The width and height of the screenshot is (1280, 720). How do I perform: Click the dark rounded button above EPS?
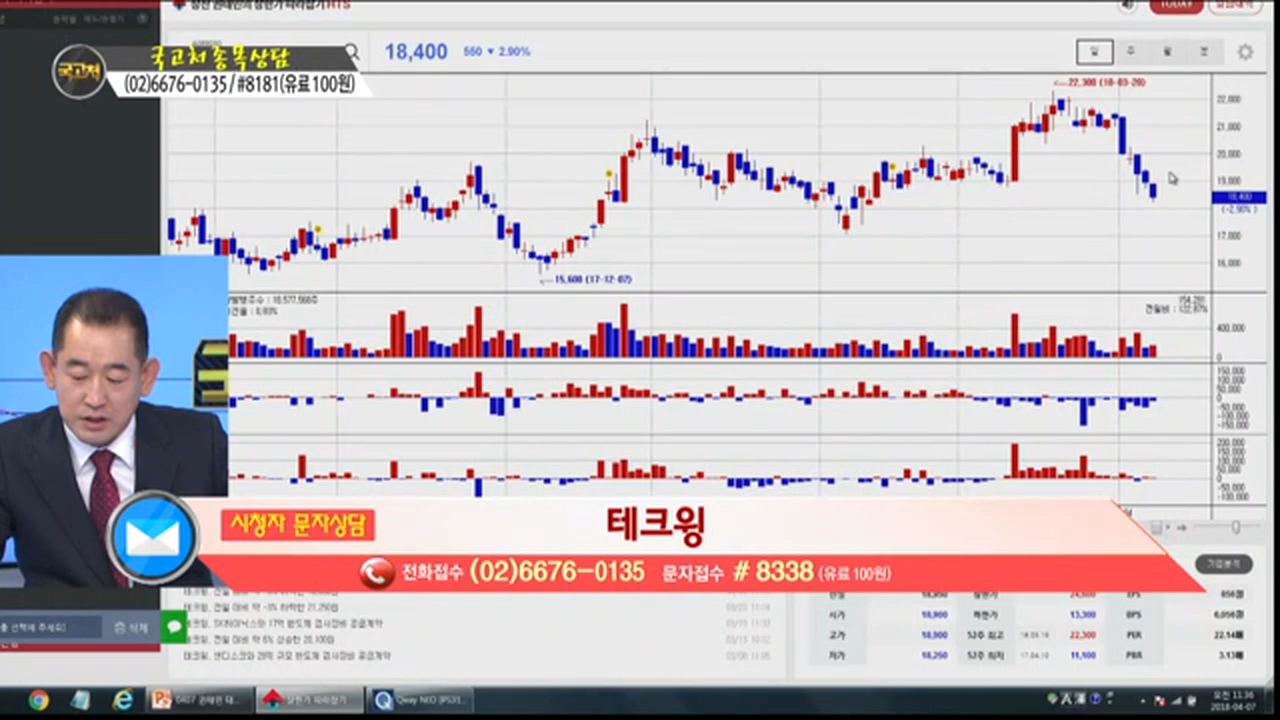point(1222,564)
